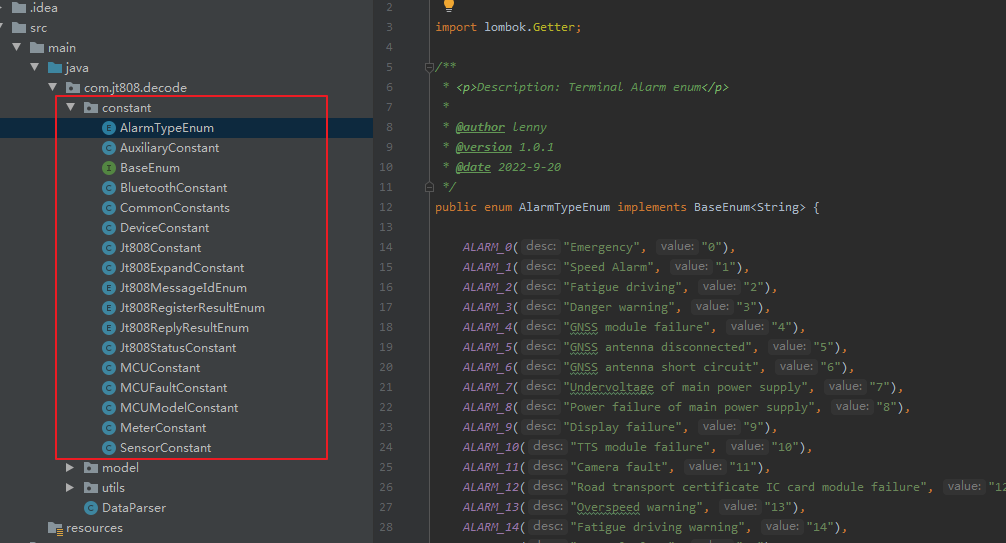Click the DataParser class icon
This screenshot has width=1006, height=543.
91,508
